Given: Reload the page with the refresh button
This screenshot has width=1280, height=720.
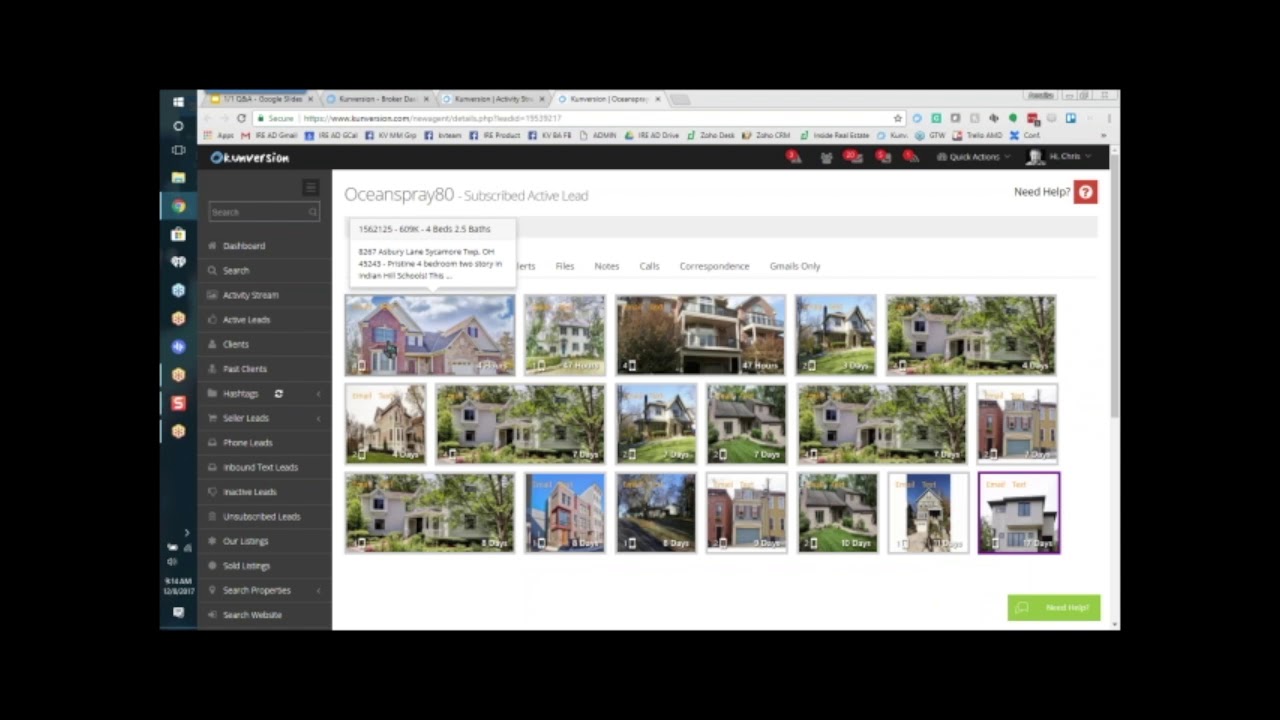Looking at the screenshot, I should point(241,118).
